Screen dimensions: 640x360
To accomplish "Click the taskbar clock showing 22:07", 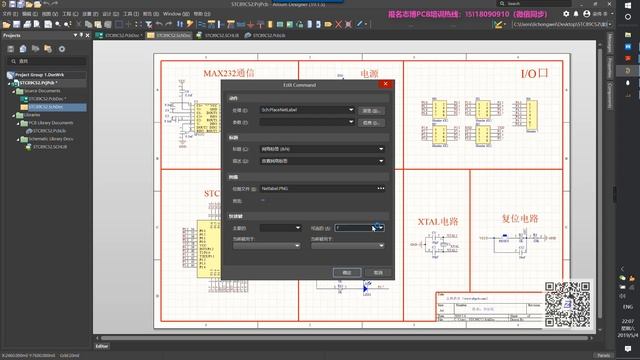I will [628, 328].
